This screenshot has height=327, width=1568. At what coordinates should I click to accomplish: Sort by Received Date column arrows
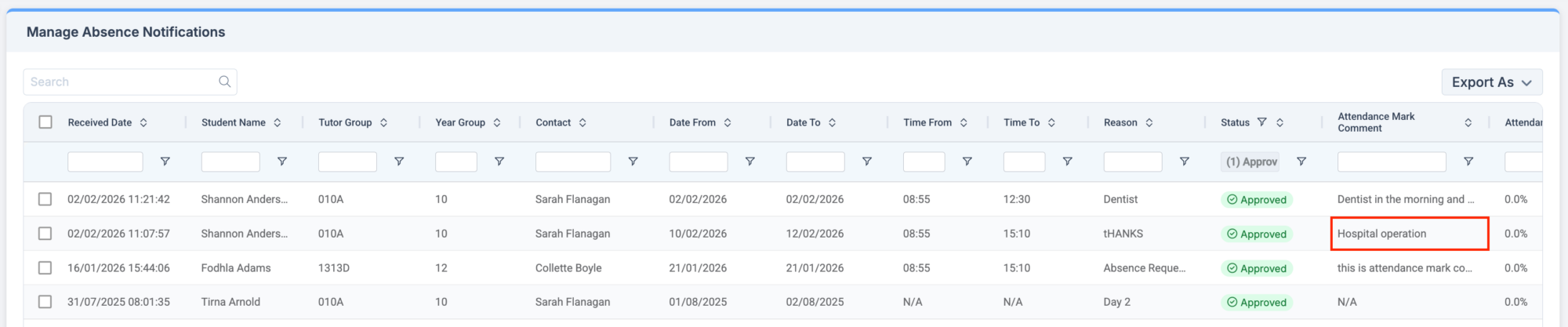pyautogui.click(x=143, y=122)
